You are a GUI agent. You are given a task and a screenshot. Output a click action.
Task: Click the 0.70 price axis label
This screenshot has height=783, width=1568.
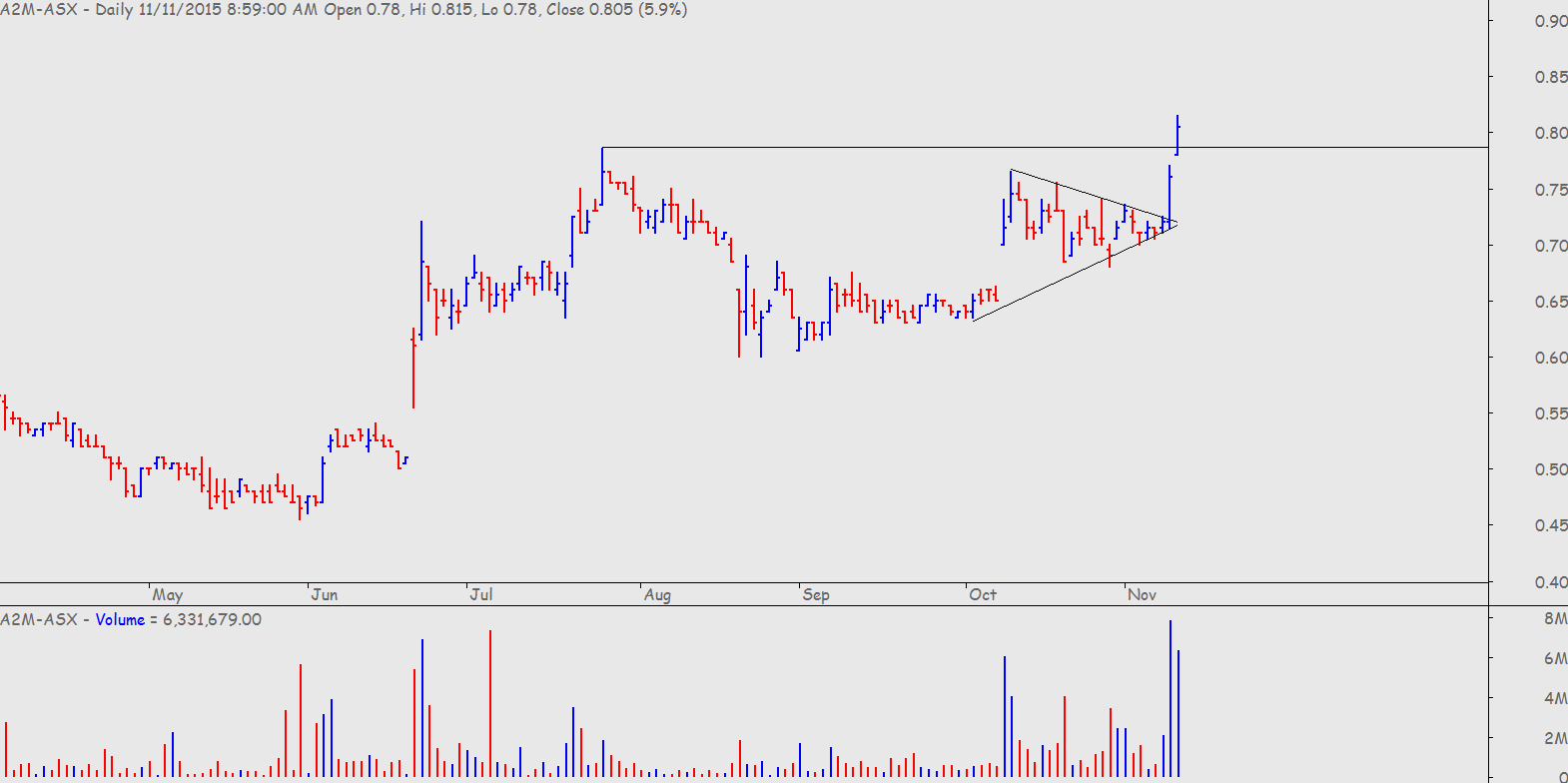(x=1551, y=246)
